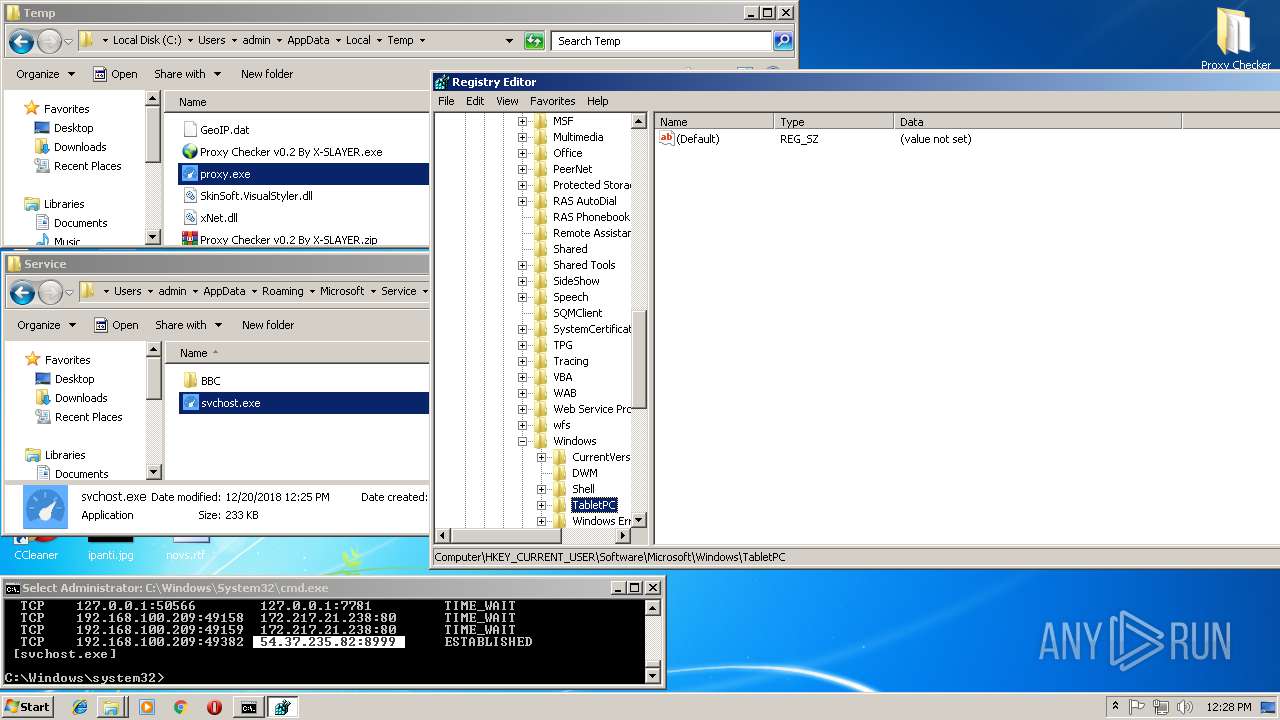The width and height of the screenshot is (1280, 720).
Task: Switch to cmd.exe taskbar button
Action: (x=248, y=707)
